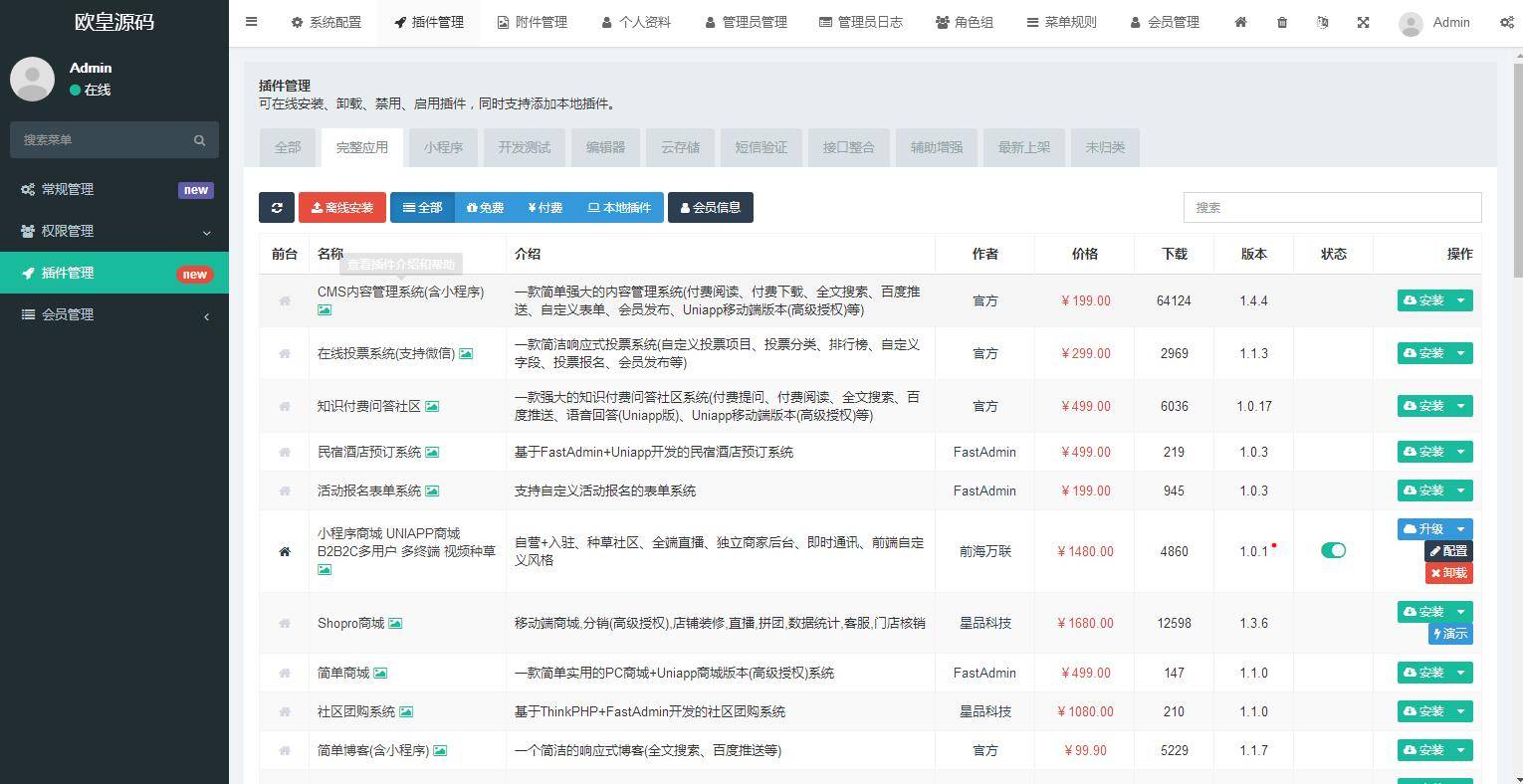Viewport: 1523px width, 784px height.
Task: Expand the 权限管理 sidebar menu
Action: 114,231
